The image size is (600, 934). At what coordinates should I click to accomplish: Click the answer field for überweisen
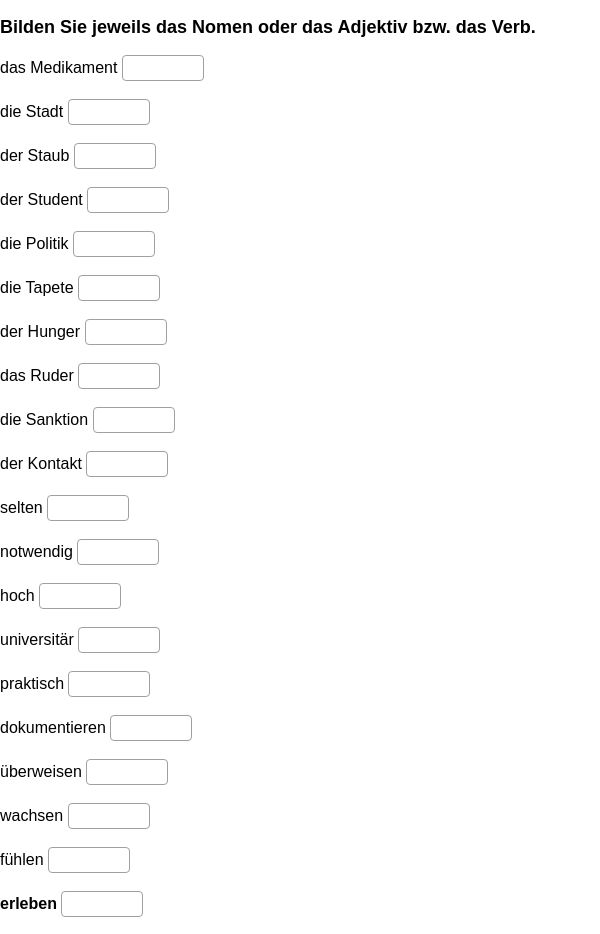(x=127, y=773)
